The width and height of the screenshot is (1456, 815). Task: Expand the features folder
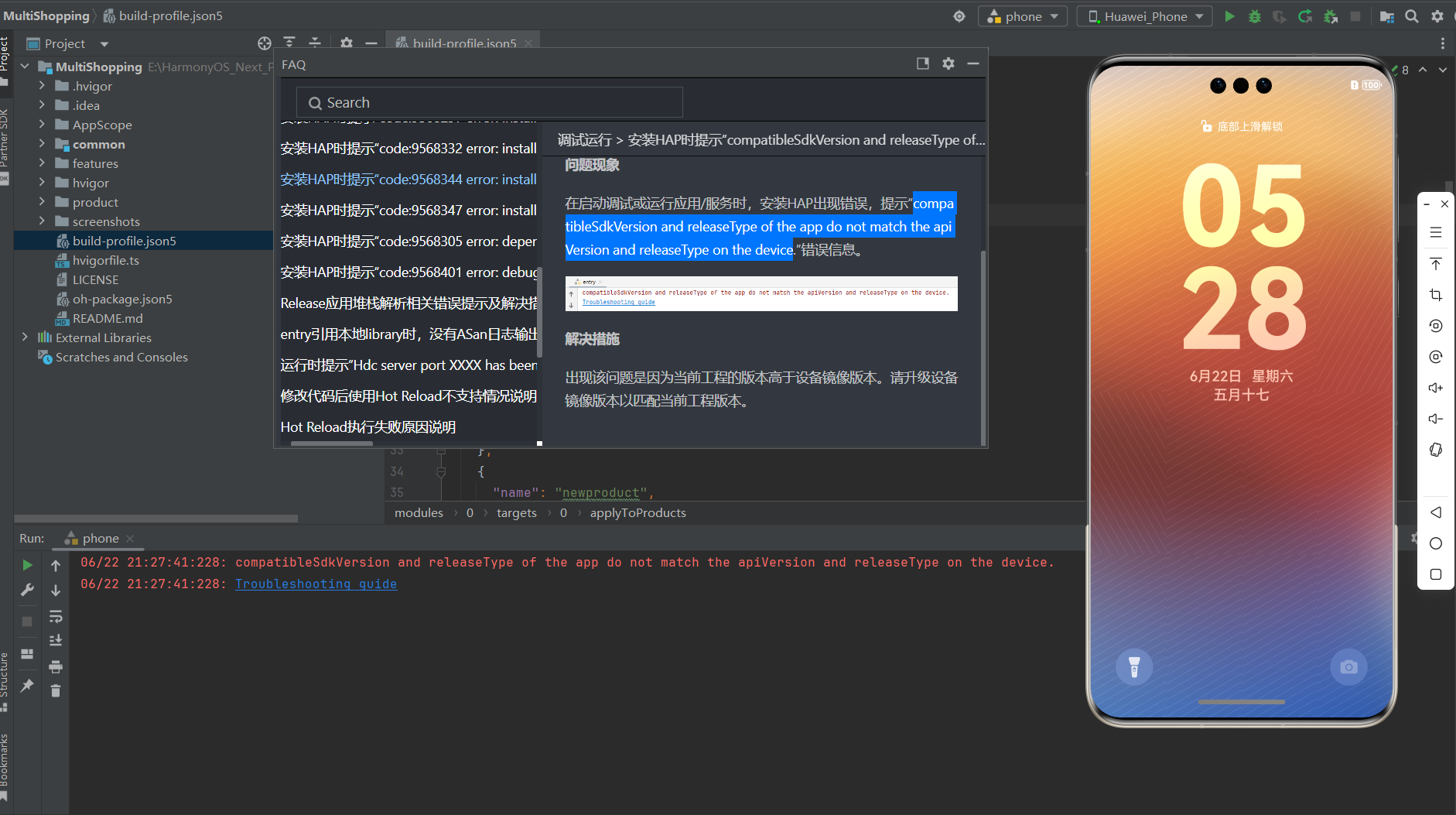[42, 163]
